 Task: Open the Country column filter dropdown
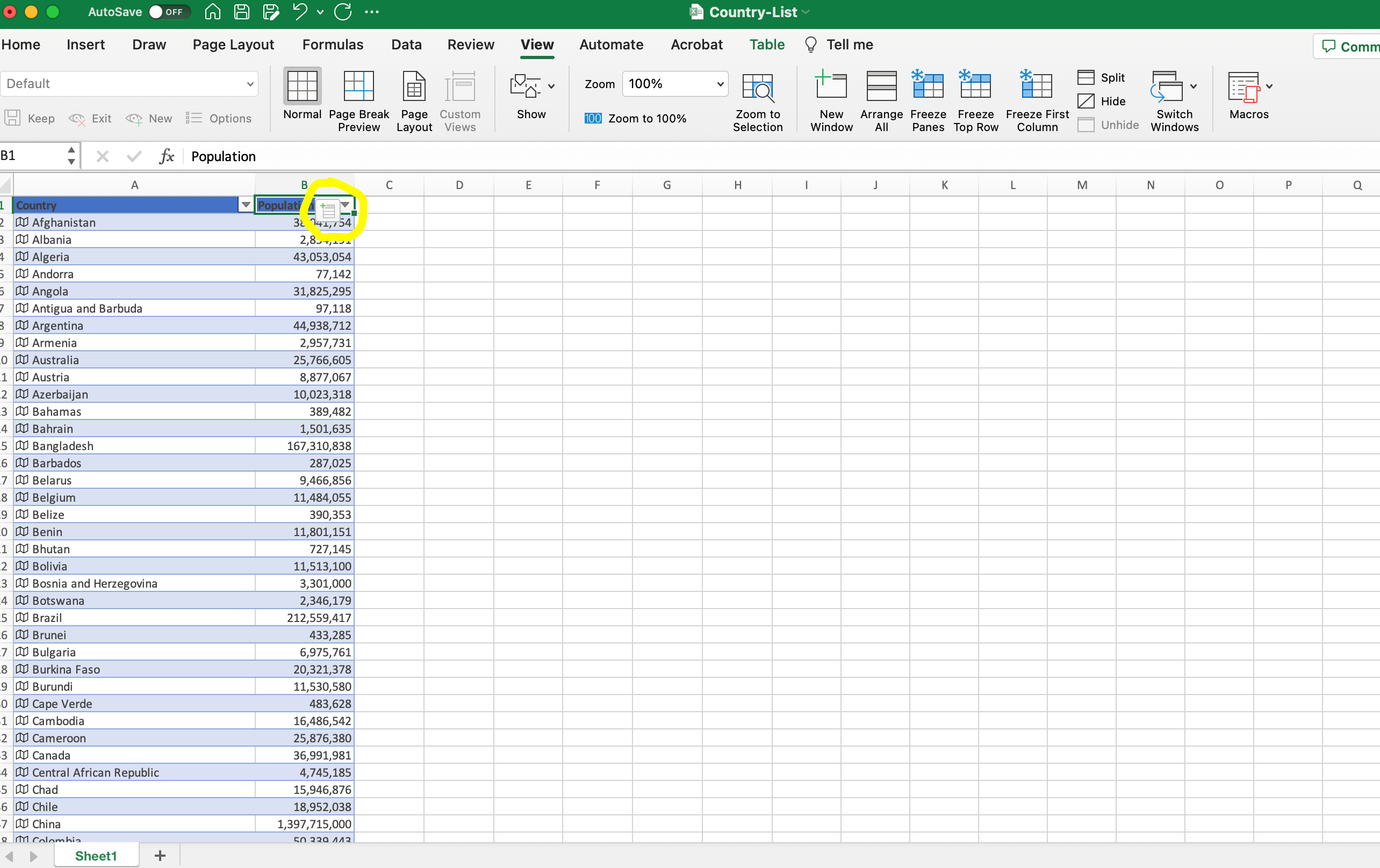pos(245,205)
